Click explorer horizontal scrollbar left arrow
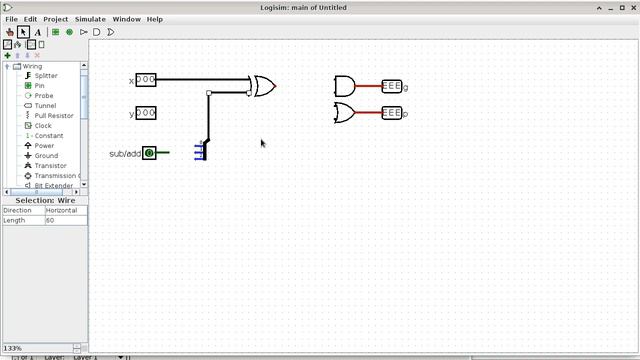 click(7, 192)
